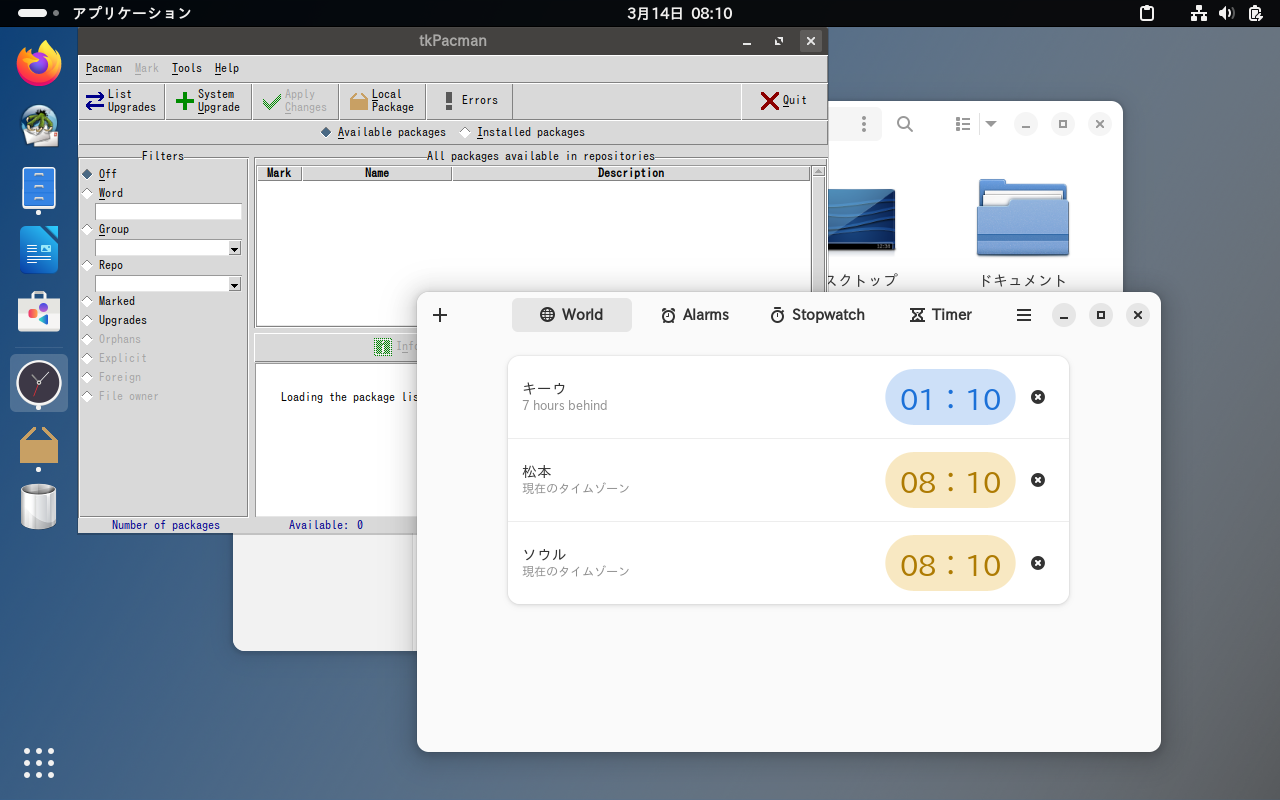
Task: Open the Errors toolbar button
Action: pyautogui.click(x=469, y=101)
